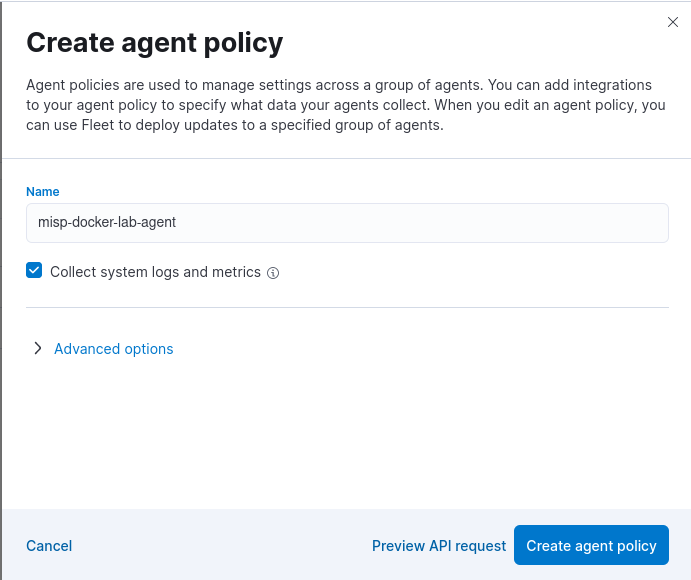The image size is (691, 580).
Task: Uncheck Collect system logs and metrics checkbox
Action: point(34,271)
